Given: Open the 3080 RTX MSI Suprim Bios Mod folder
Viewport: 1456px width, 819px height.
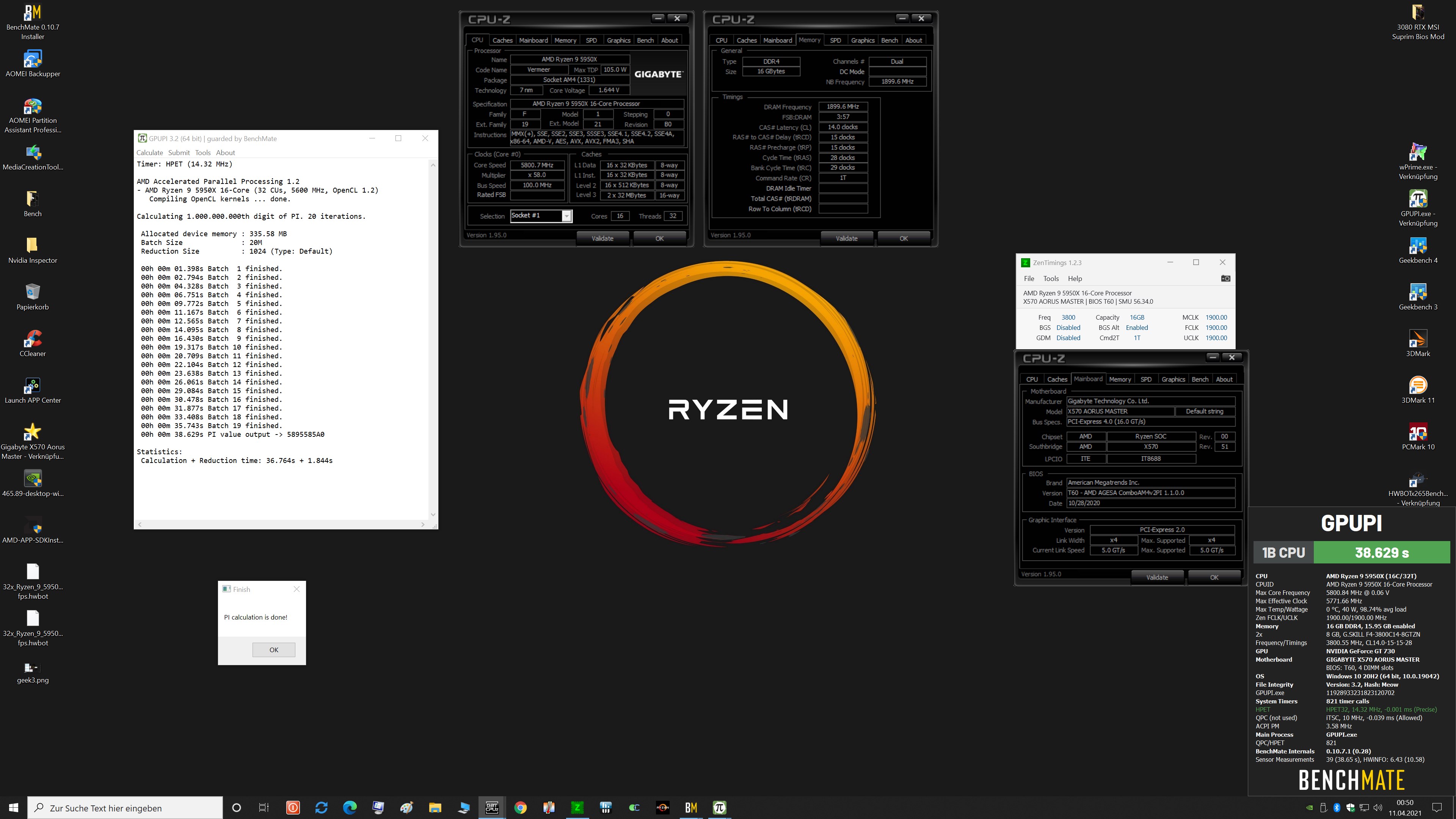Looking at the screenshot, I should [1418, 22].
